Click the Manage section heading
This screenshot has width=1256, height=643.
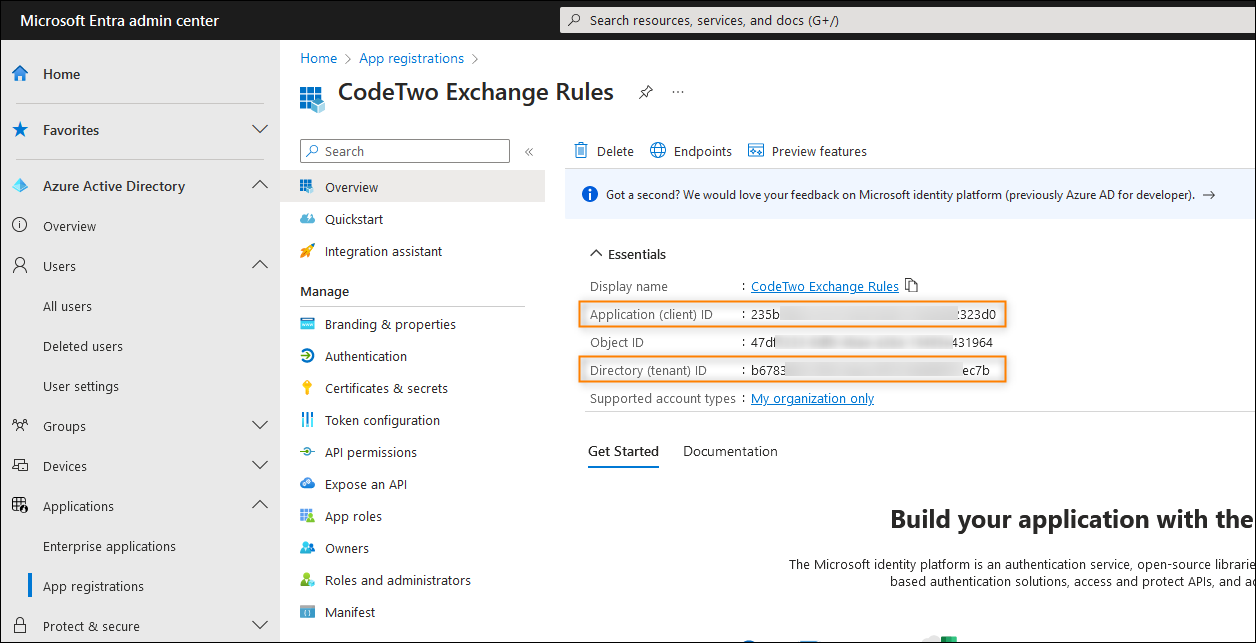click(x=325, y=291)
